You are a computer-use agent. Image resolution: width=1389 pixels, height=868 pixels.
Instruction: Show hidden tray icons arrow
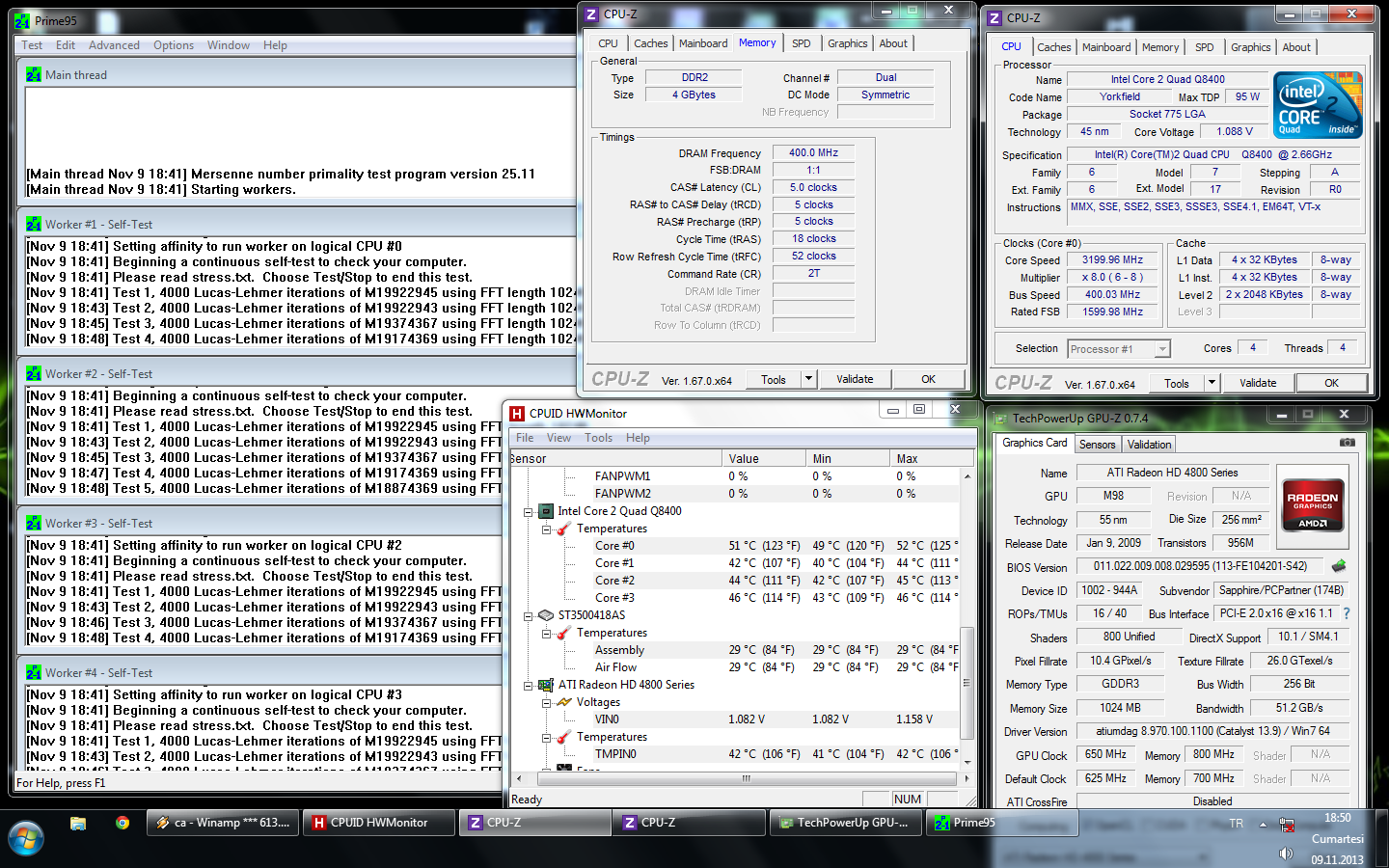coord(1263,825)
